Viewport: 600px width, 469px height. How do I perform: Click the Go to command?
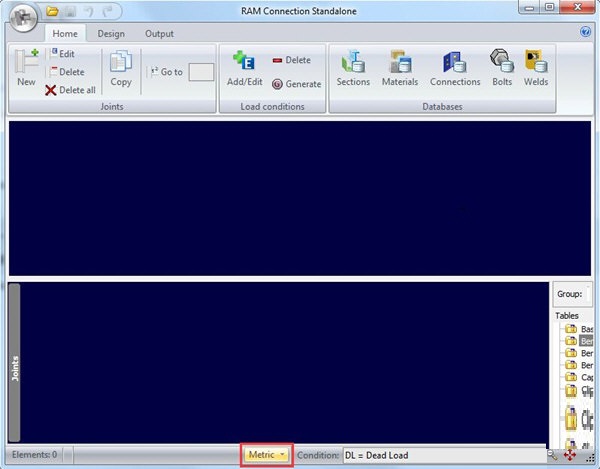click(166, 72)
